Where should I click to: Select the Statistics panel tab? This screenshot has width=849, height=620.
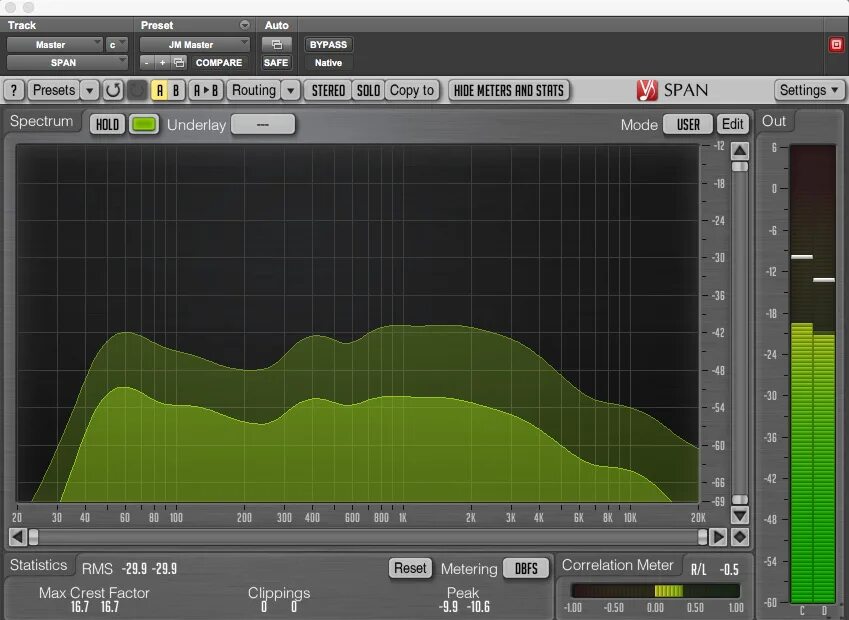pos(38,565)
